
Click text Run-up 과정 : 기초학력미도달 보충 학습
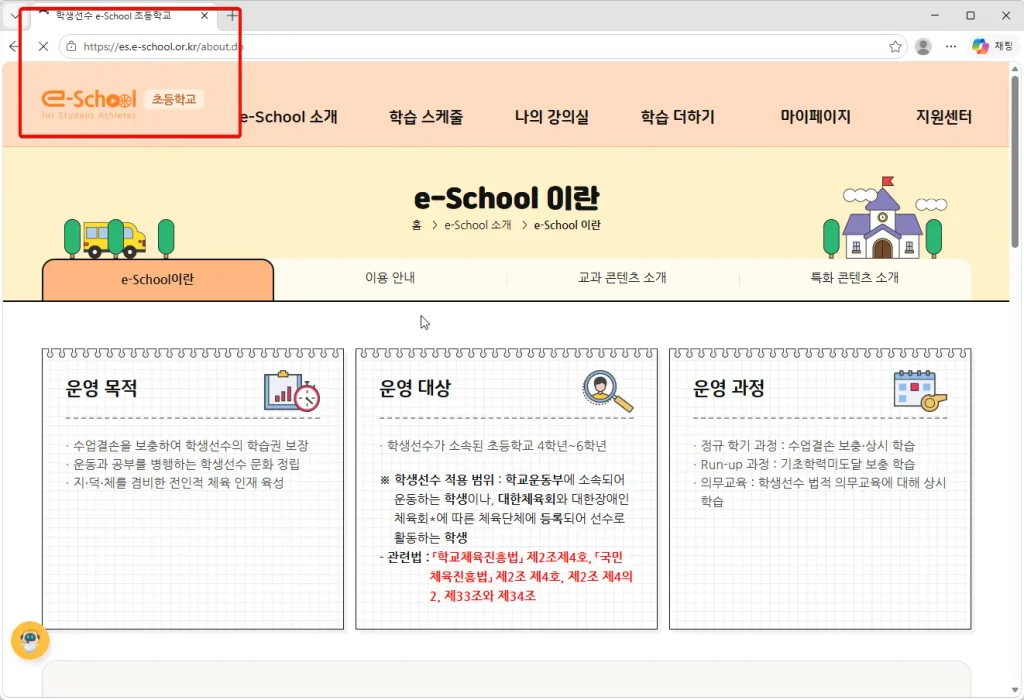[807, 464]
